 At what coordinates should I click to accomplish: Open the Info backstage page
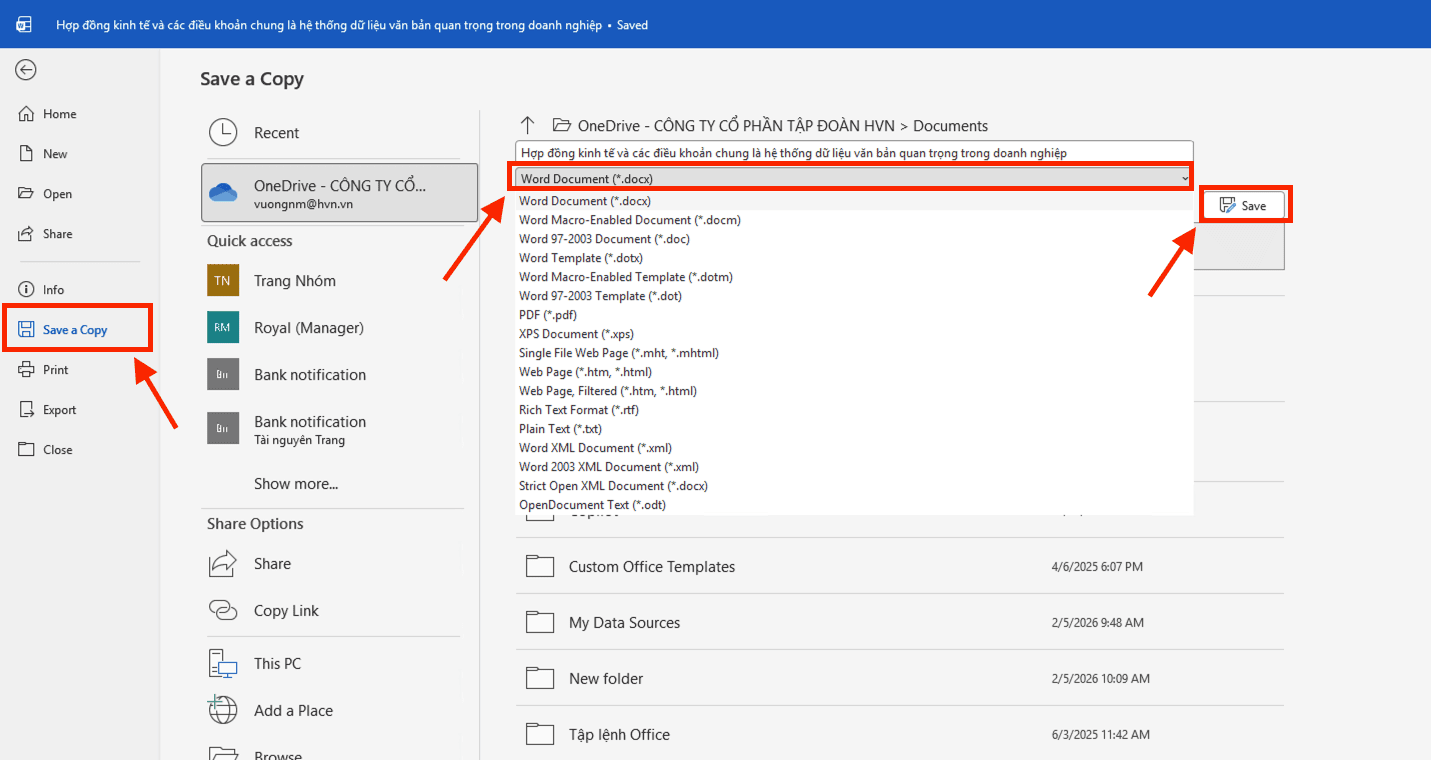[53, 290]
